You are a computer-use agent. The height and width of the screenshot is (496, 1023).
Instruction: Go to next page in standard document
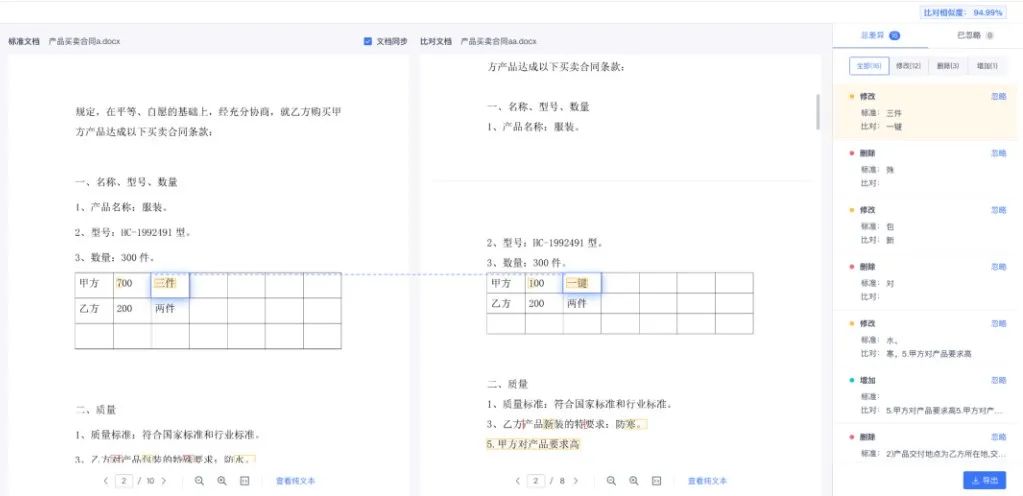point(164,481)
